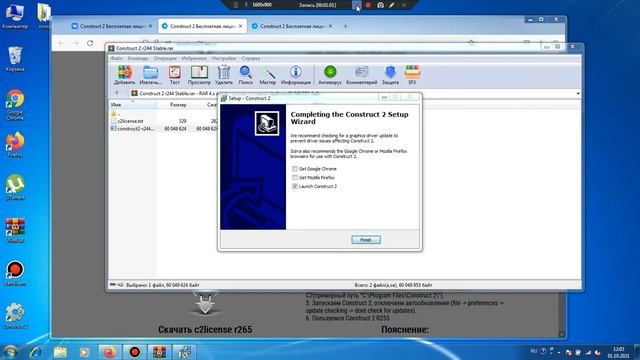Open the recorder drawing pencil tool
The image size is (640, 360).
pos(391,5)
